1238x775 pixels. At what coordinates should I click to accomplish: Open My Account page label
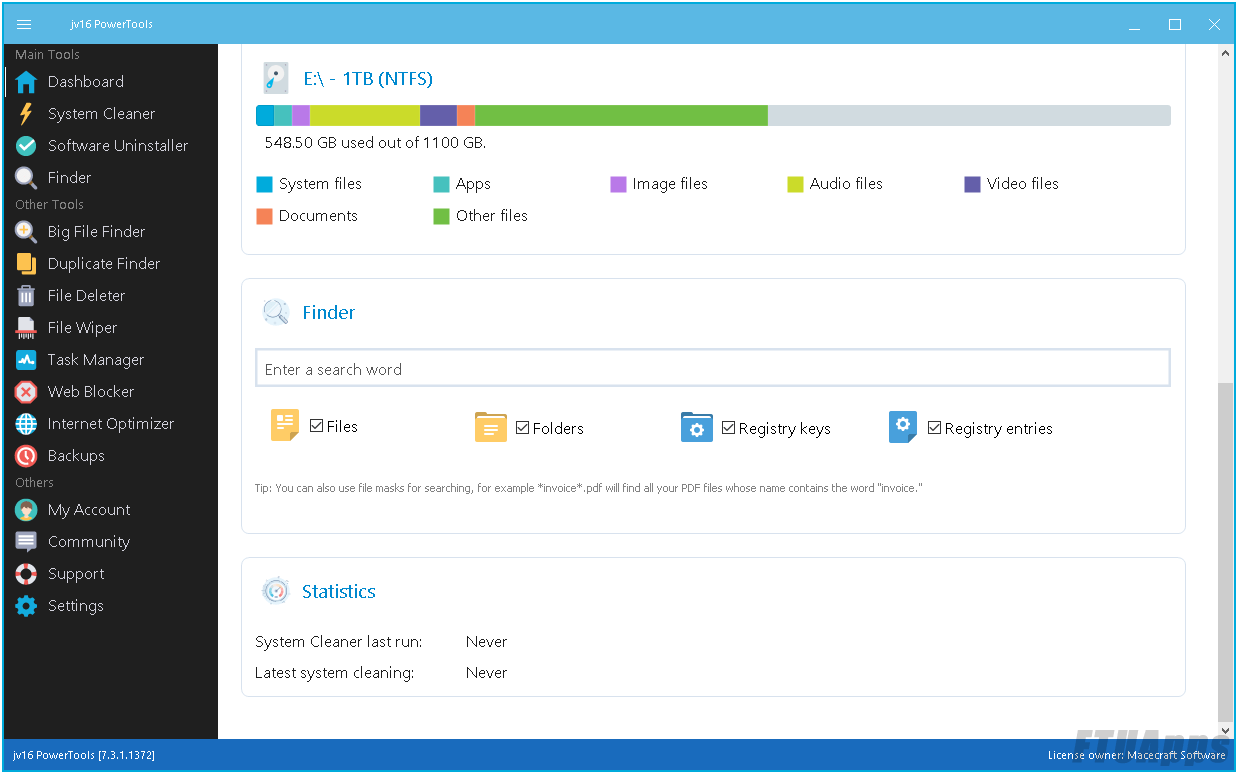tap(89, 510)
